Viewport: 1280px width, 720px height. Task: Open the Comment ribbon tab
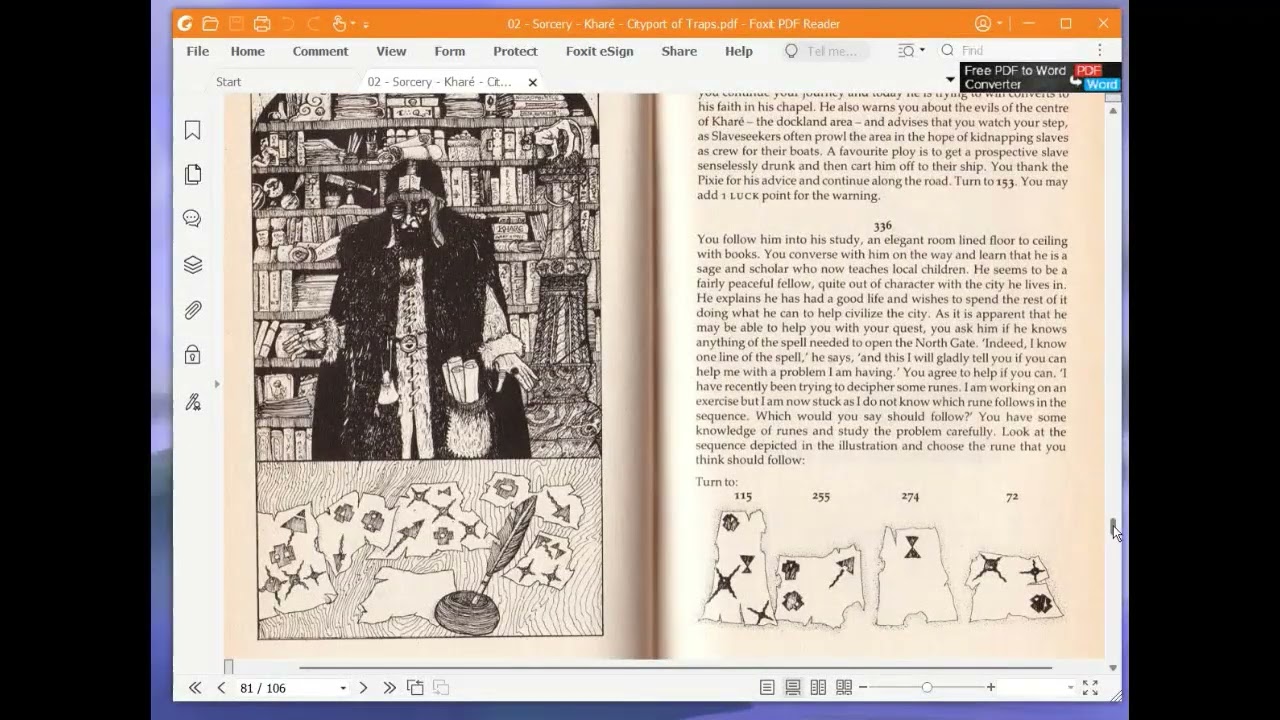(x=320, y=51)
